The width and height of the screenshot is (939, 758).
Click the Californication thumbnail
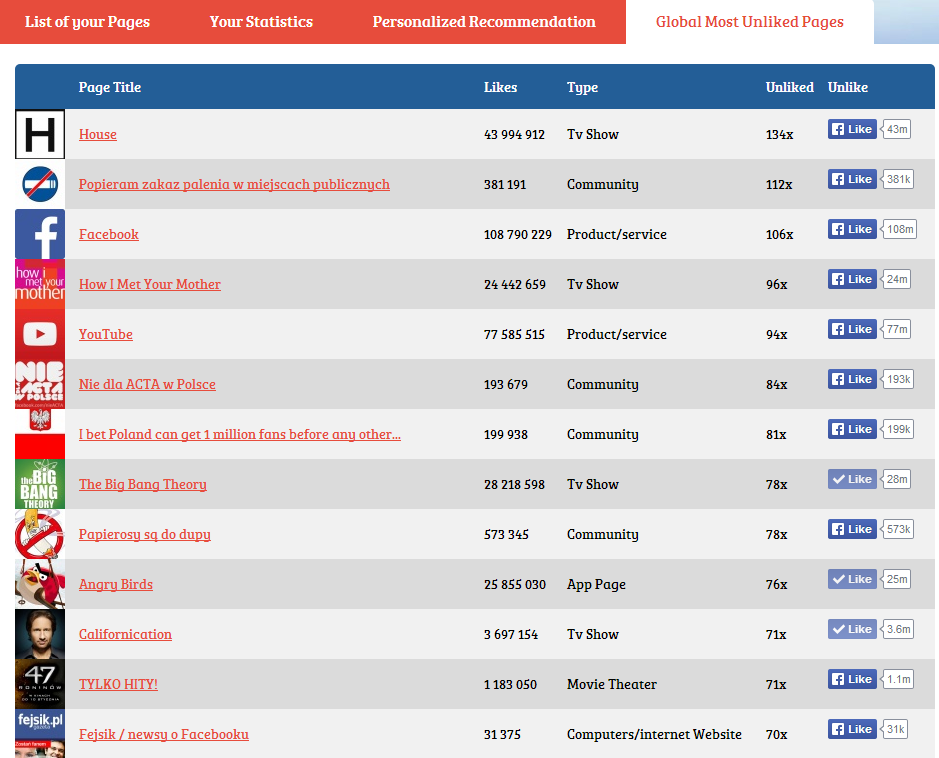pyautogui.click(x=40, y=634)
